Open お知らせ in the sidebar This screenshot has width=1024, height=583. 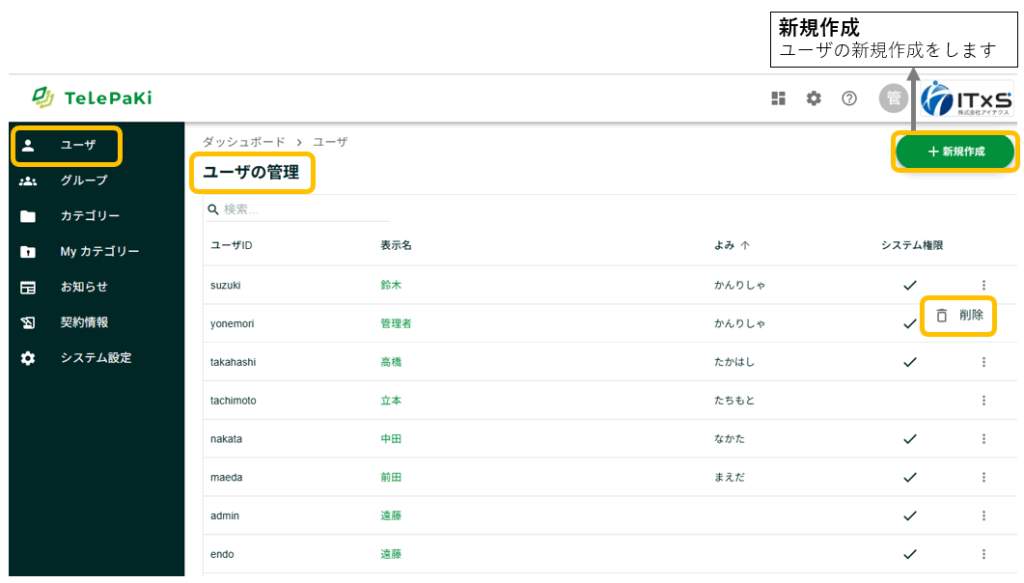(83, 287)
